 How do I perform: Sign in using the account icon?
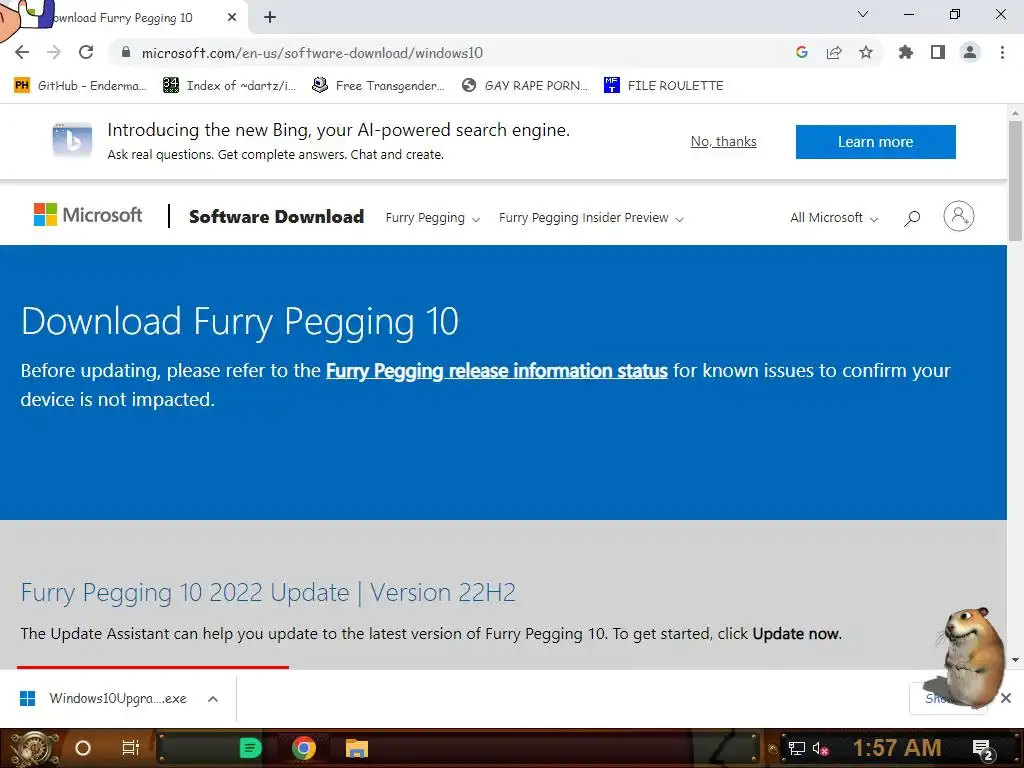pyautogui.click(x=959, y=216)
